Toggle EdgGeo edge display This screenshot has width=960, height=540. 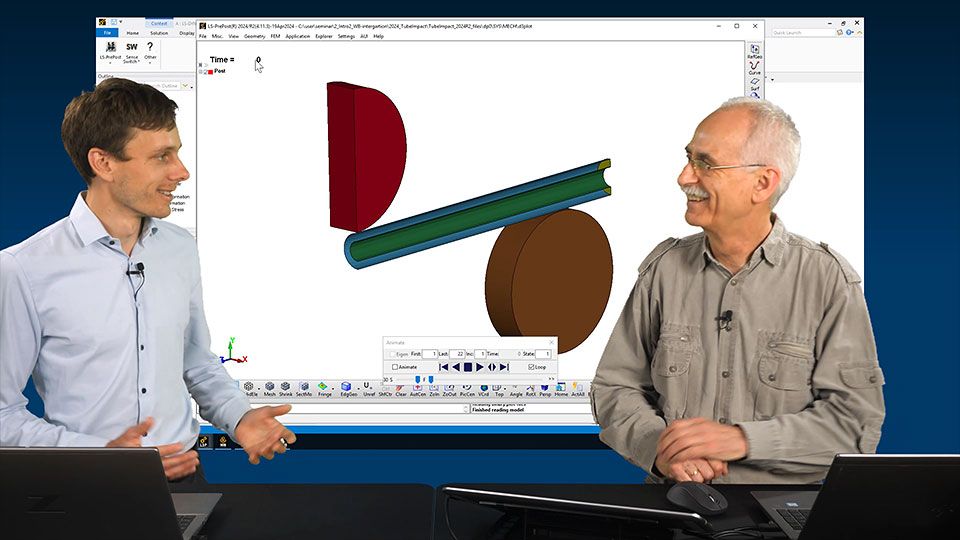(347, 388)
